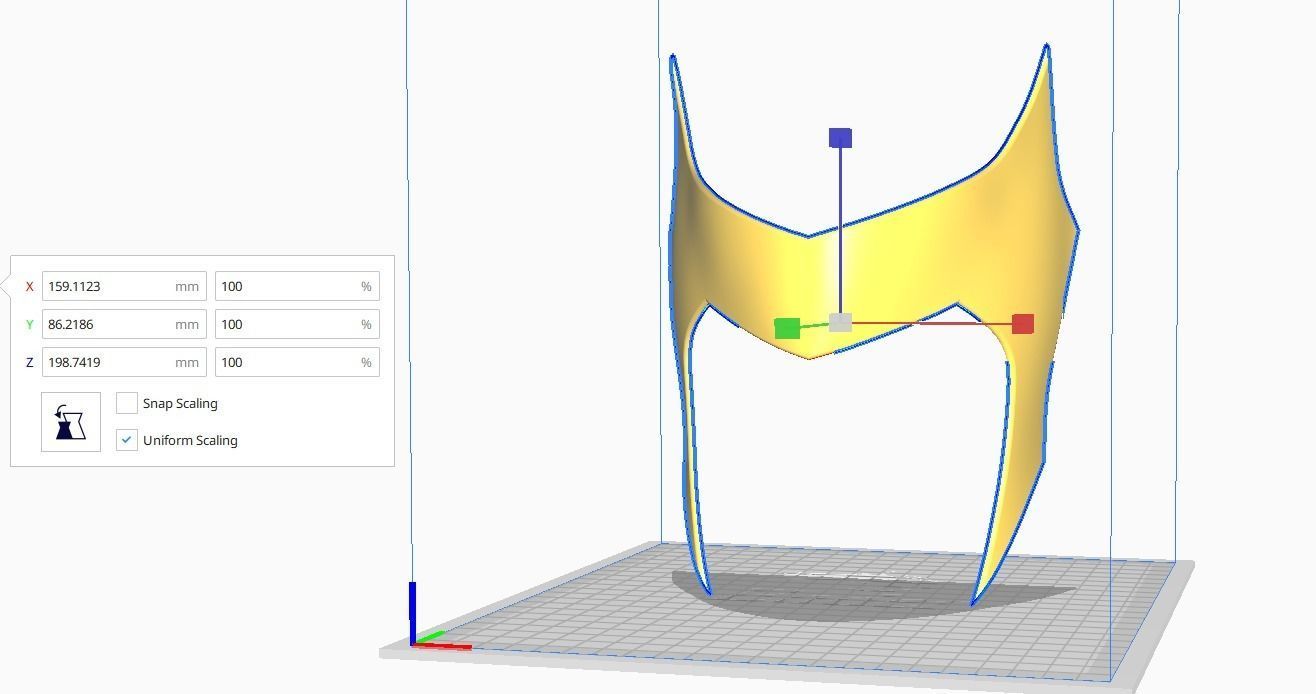Screen dimensions: 1316x694
Task: Click the grey center uniform scale handle
Action: (x=840, y=322)
